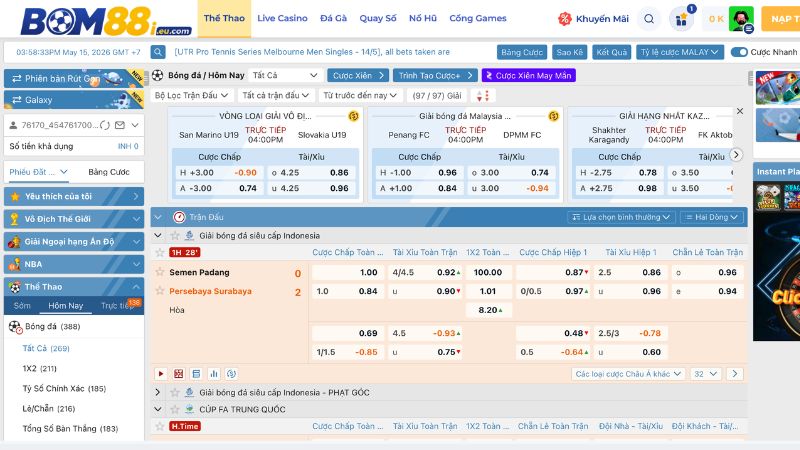Click the (97 / 97) Giải filter

point(437,95)
